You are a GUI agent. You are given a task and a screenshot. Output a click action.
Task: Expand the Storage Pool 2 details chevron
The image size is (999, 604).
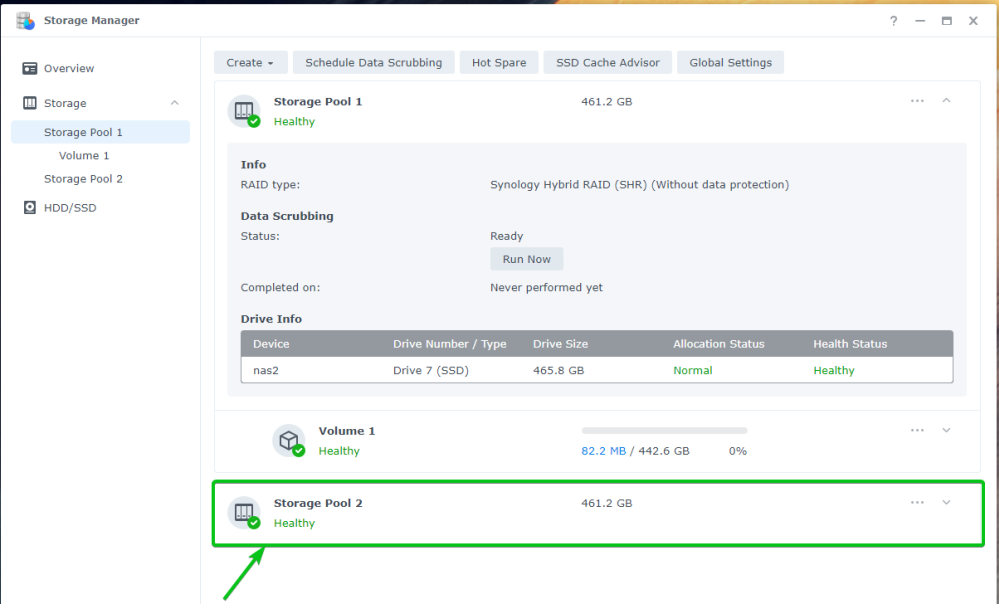click(946, 502)
